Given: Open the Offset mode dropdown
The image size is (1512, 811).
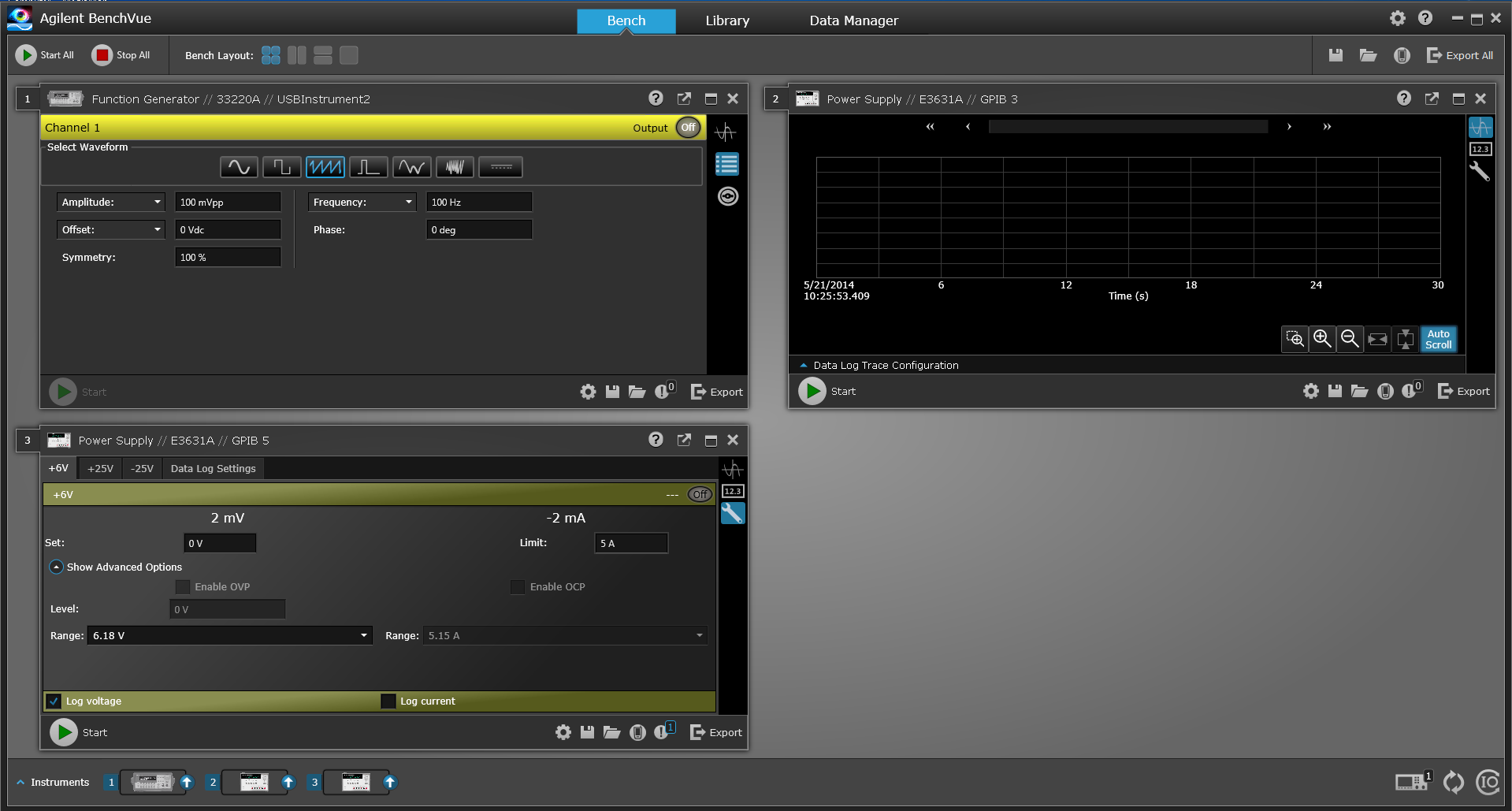Looking at the screenshot, I should pos(110,229).
